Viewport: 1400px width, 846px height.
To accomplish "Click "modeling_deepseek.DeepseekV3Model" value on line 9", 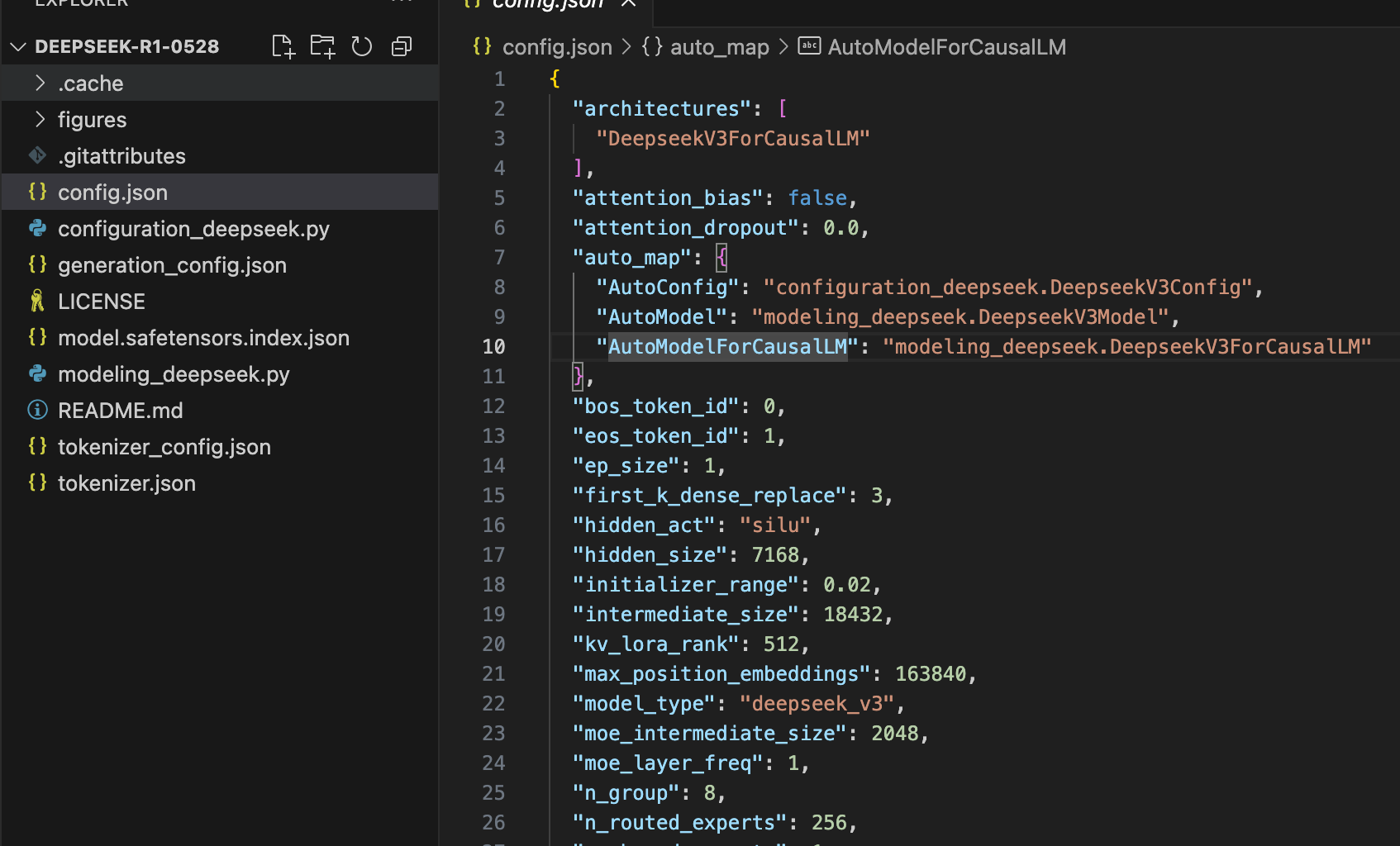I will tap(960, 317).
